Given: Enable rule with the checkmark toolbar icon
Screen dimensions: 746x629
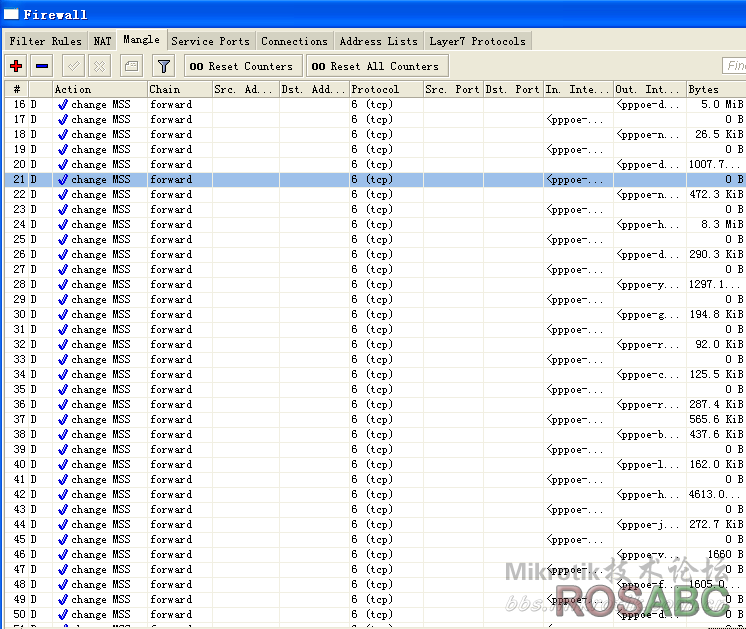Looking at the screenshot, I should coord(73,66).
